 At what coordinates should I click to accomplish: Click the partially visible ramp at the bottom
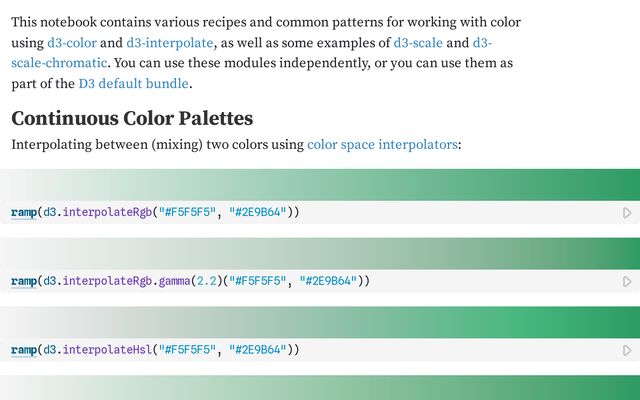pyautogui.click(x=320, y=388)
